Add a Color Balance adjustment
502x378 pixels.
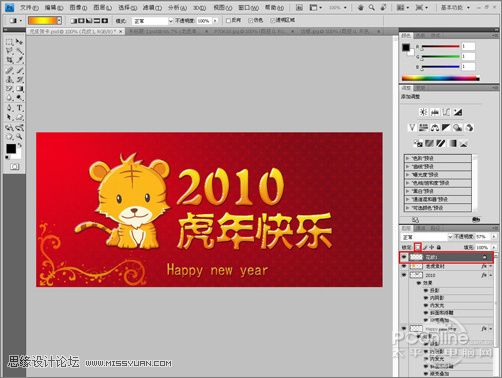click(x=435, y=127)
